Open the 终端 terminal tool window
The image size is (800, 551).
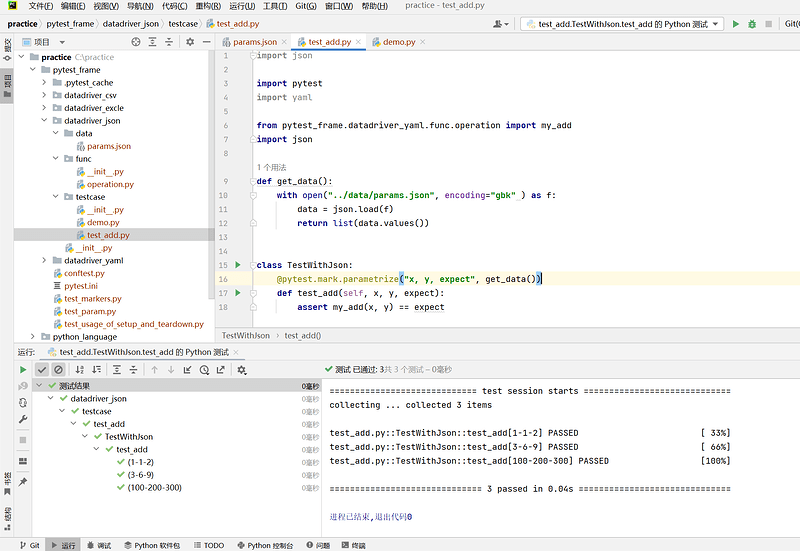(x=354, y=545)
